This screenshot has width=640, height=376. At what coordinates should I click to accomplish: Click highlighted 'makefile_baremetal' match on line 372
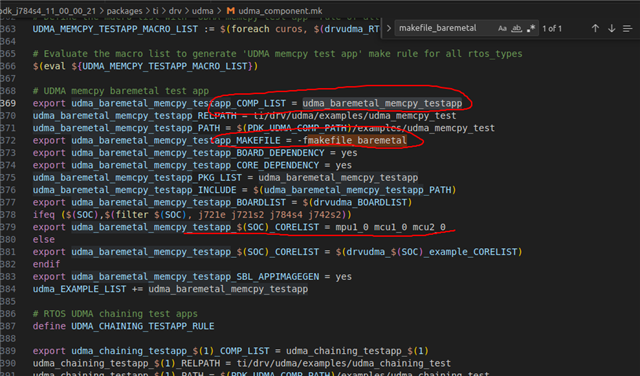pos(357,140)
